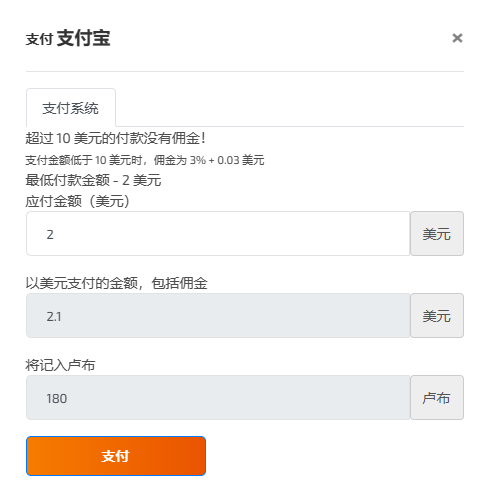Click the read-only field showing 2.1
This screenshot has width=481, height=499.
218,316
